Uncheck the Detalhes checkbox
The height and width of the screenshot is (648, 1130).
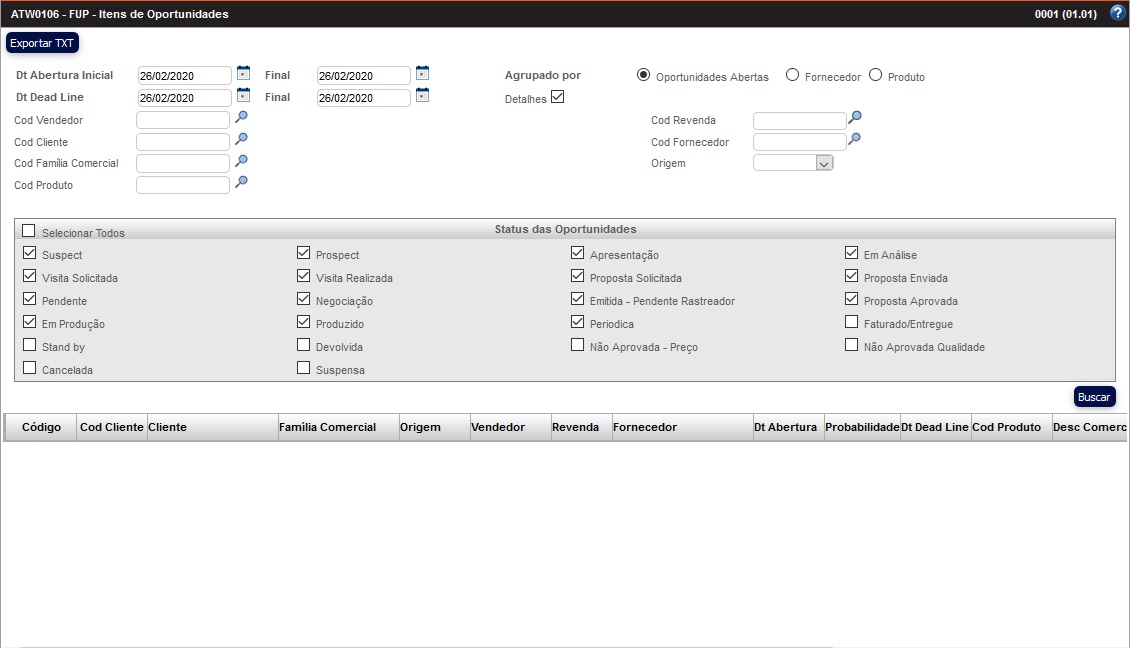[558, 97]
